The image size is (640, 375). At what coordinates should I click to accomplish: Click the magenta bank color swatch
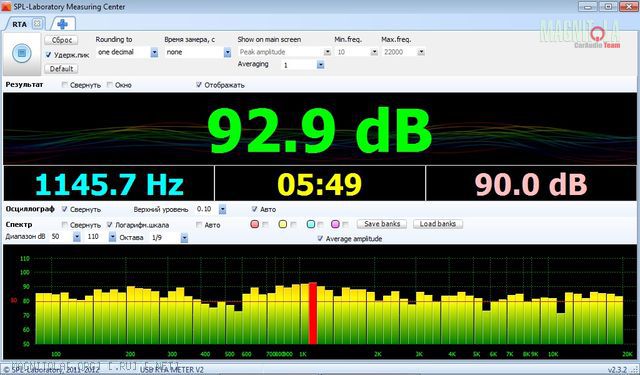pos(335,224)
